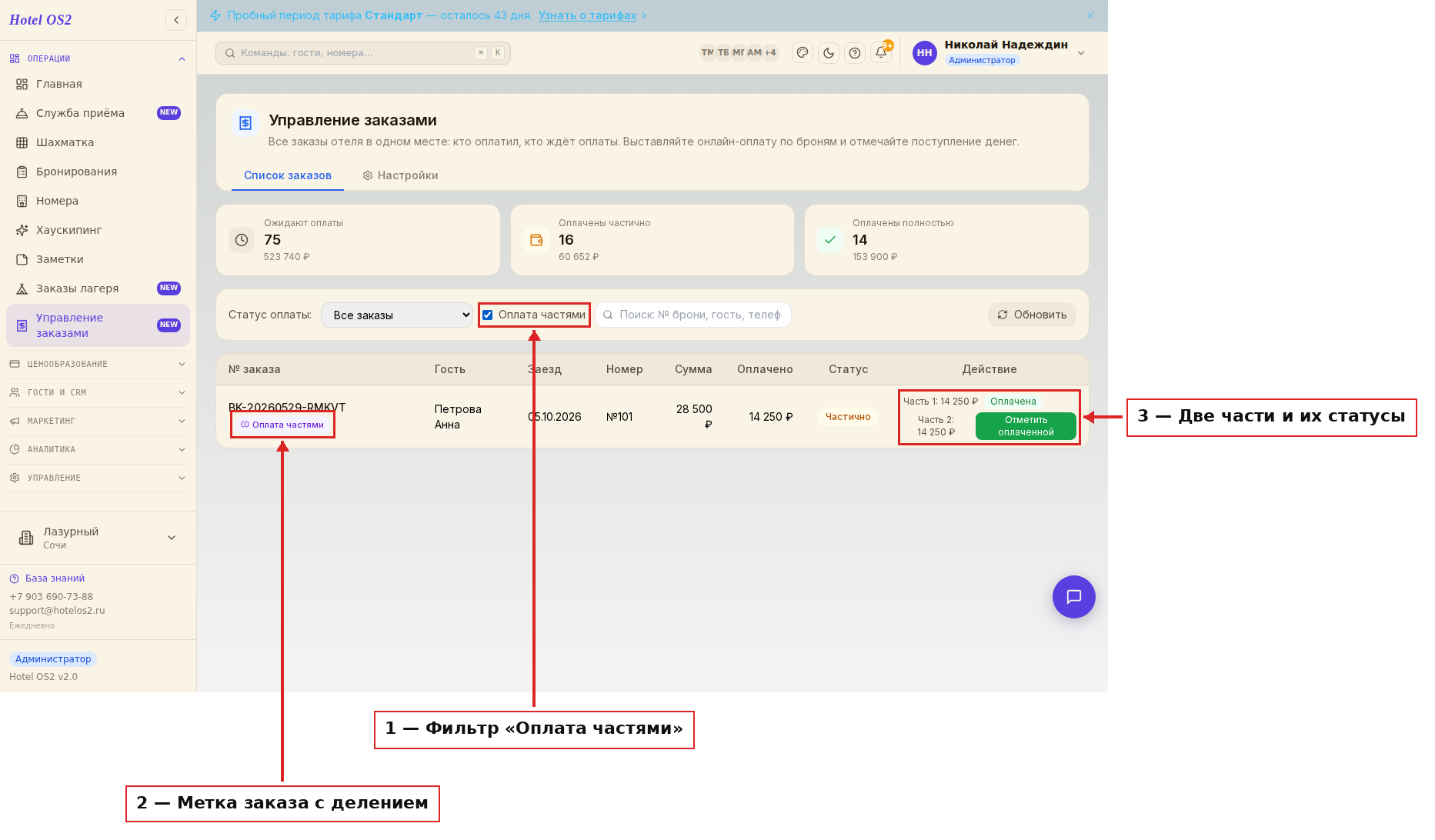
Task: Toggle dark mode moon icon
Action: [x=829, y=53]
